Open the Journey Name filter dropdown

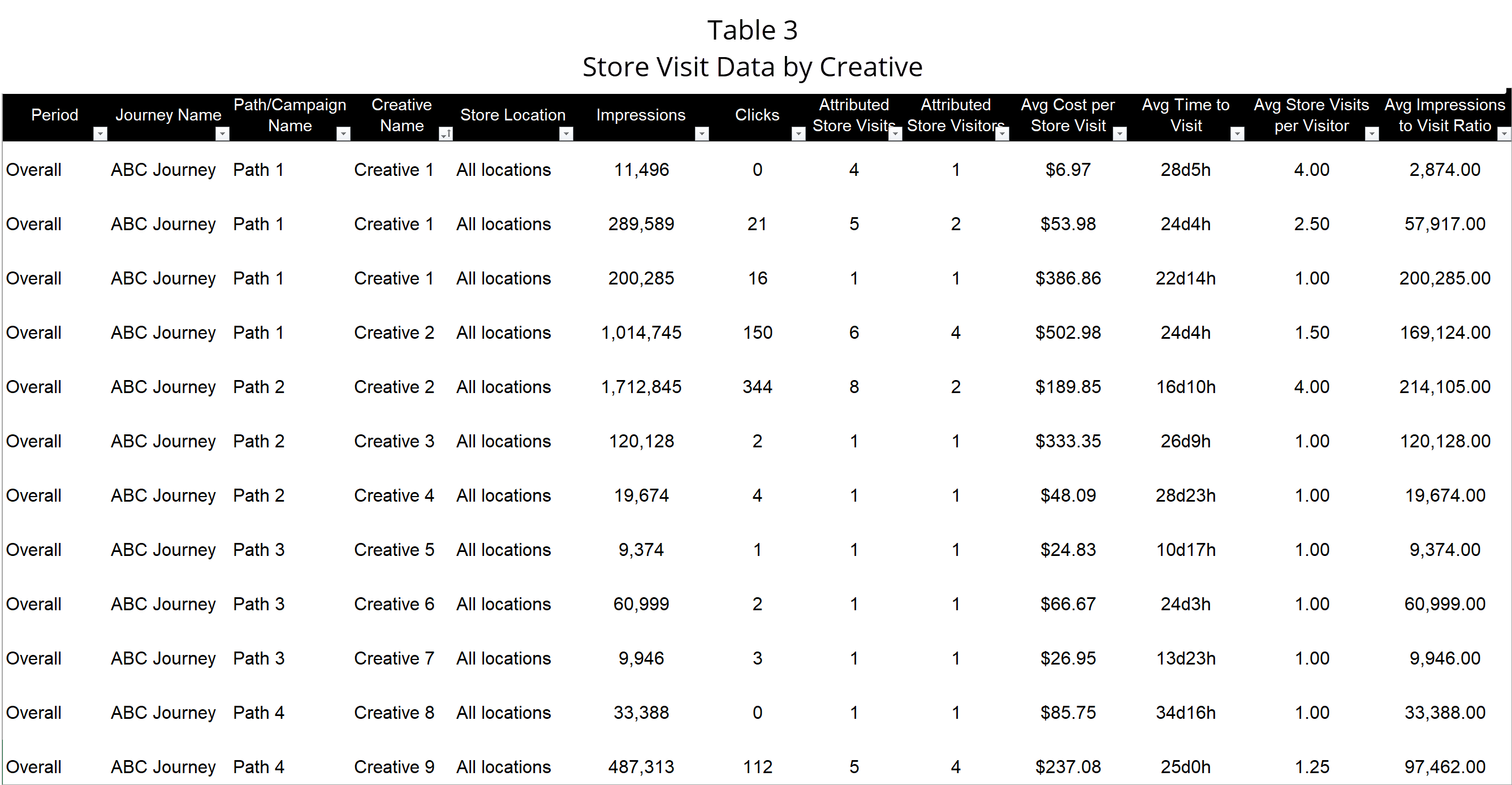point(222,134)
